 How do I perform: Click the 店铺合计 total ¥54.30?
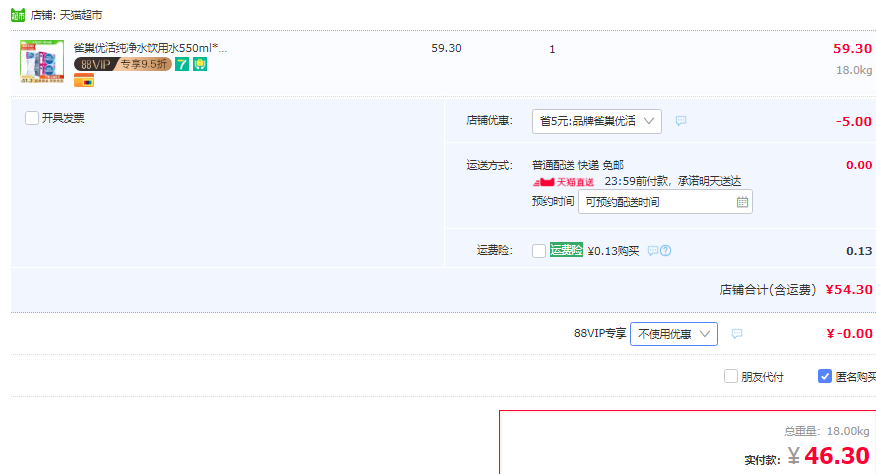(x=849, y=290)
